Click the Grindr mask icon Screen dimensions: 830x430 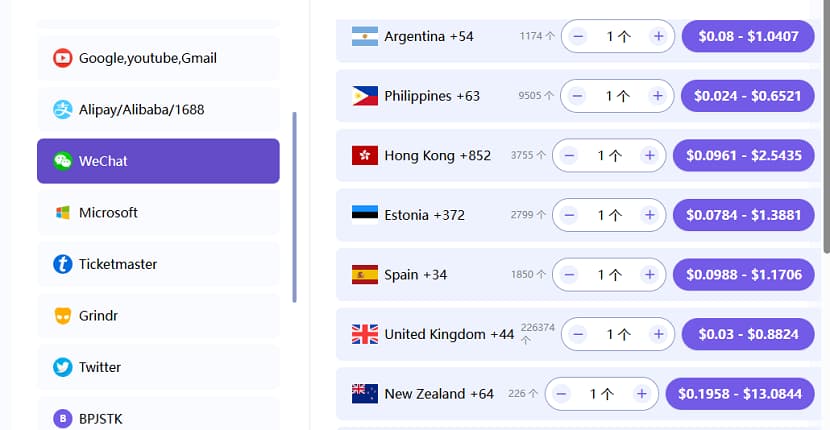(x=63, y=316)
